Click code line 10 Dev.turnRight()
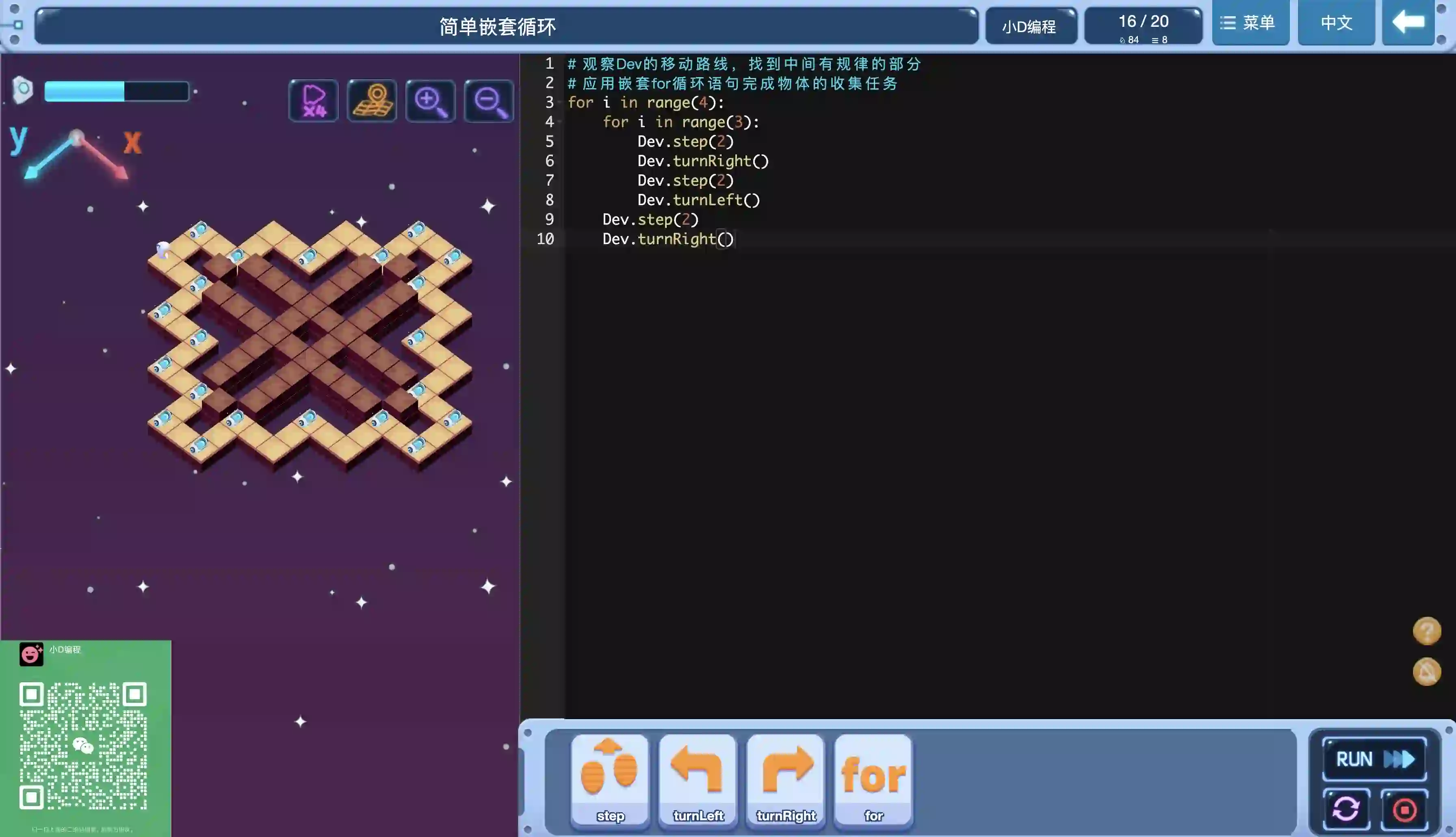This screenshot has width=1456, height=837. (667, 239)
